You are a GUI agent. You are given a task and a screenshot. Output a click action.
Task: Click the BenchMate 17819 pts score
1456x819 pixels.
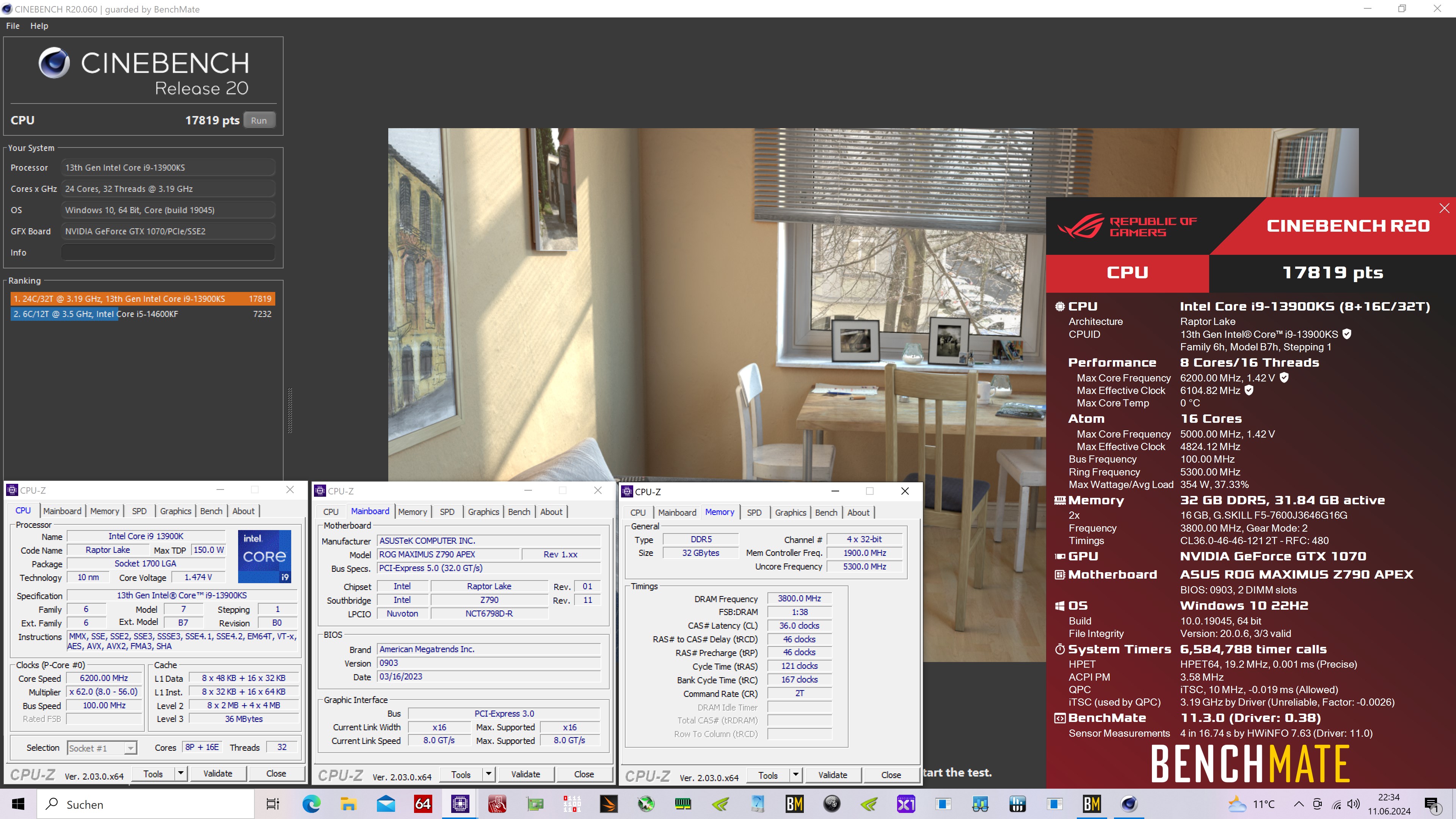pyautogui.click(x=1332, y=273)
